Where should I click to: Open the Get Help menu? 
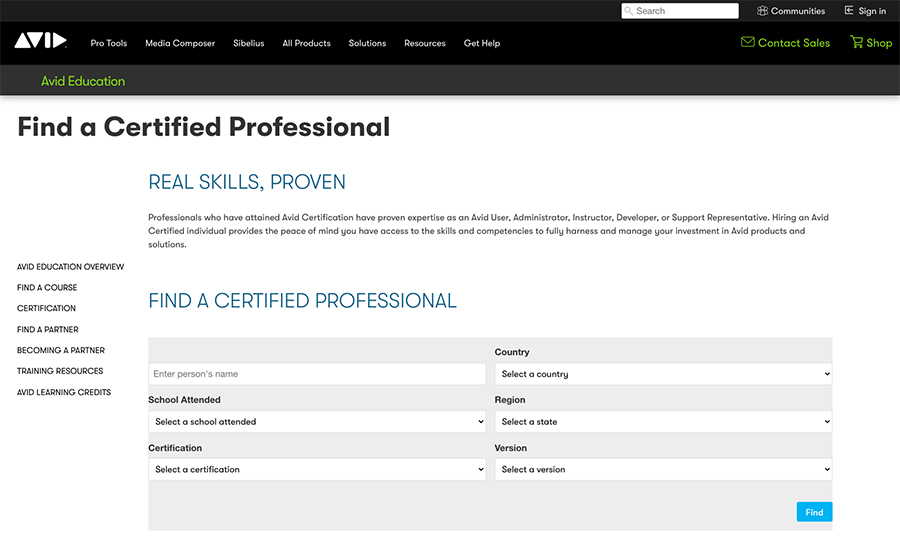click(482, 43)
